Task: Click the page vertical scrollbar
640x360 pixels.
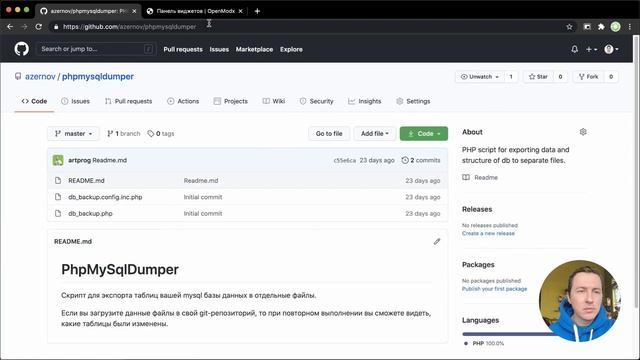Action: (636, 171)
